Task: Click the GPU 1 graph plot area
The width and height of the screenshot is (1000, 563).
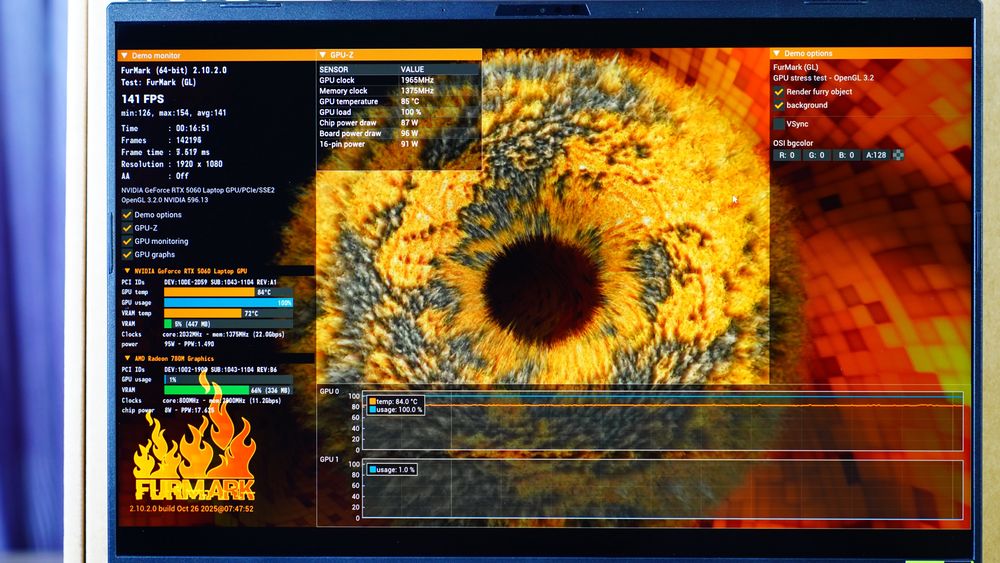Action: coord(662,490)
